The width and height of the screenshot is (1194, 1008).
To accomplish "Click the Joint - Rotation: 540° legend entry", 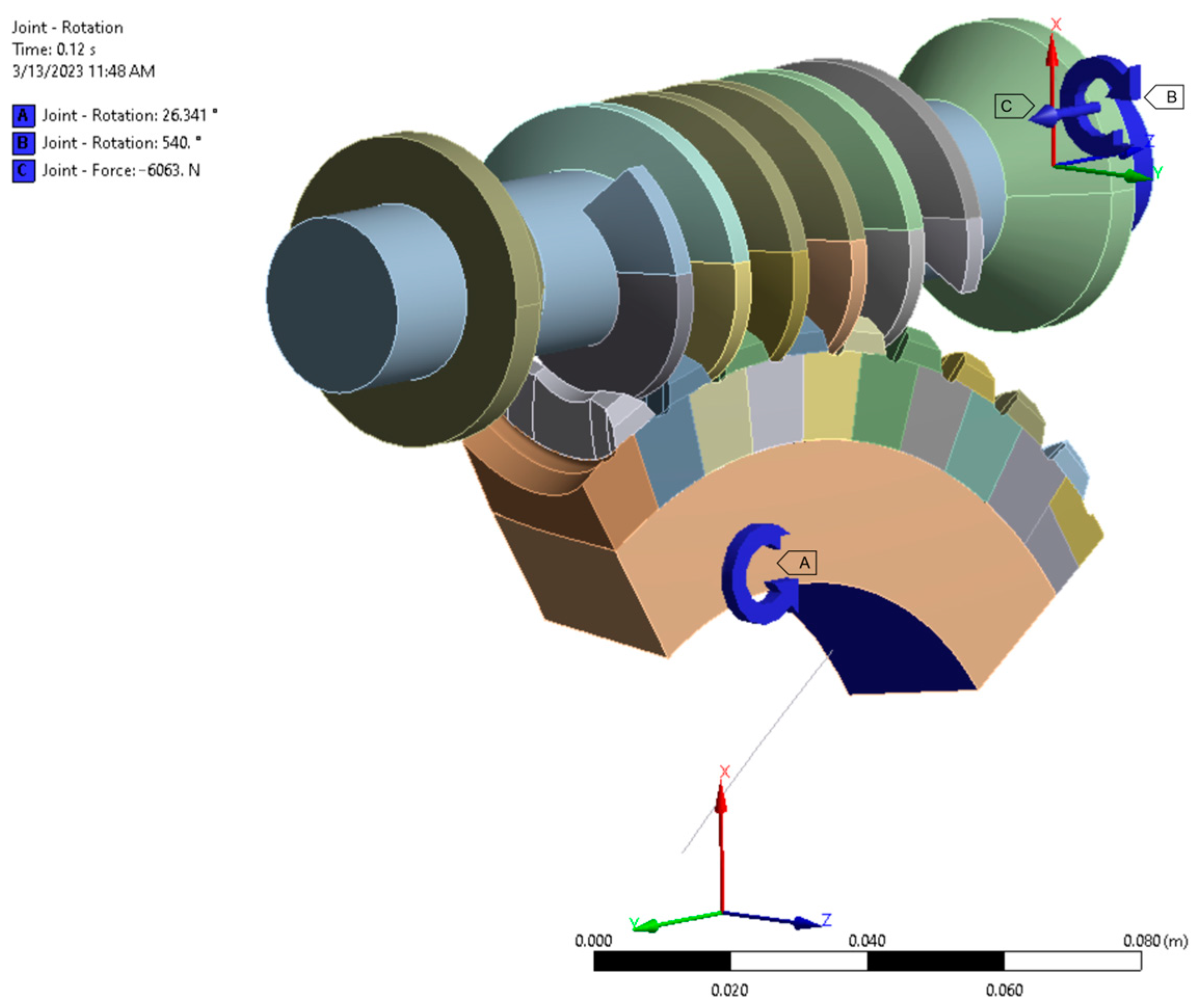I will tap(121, 143).
